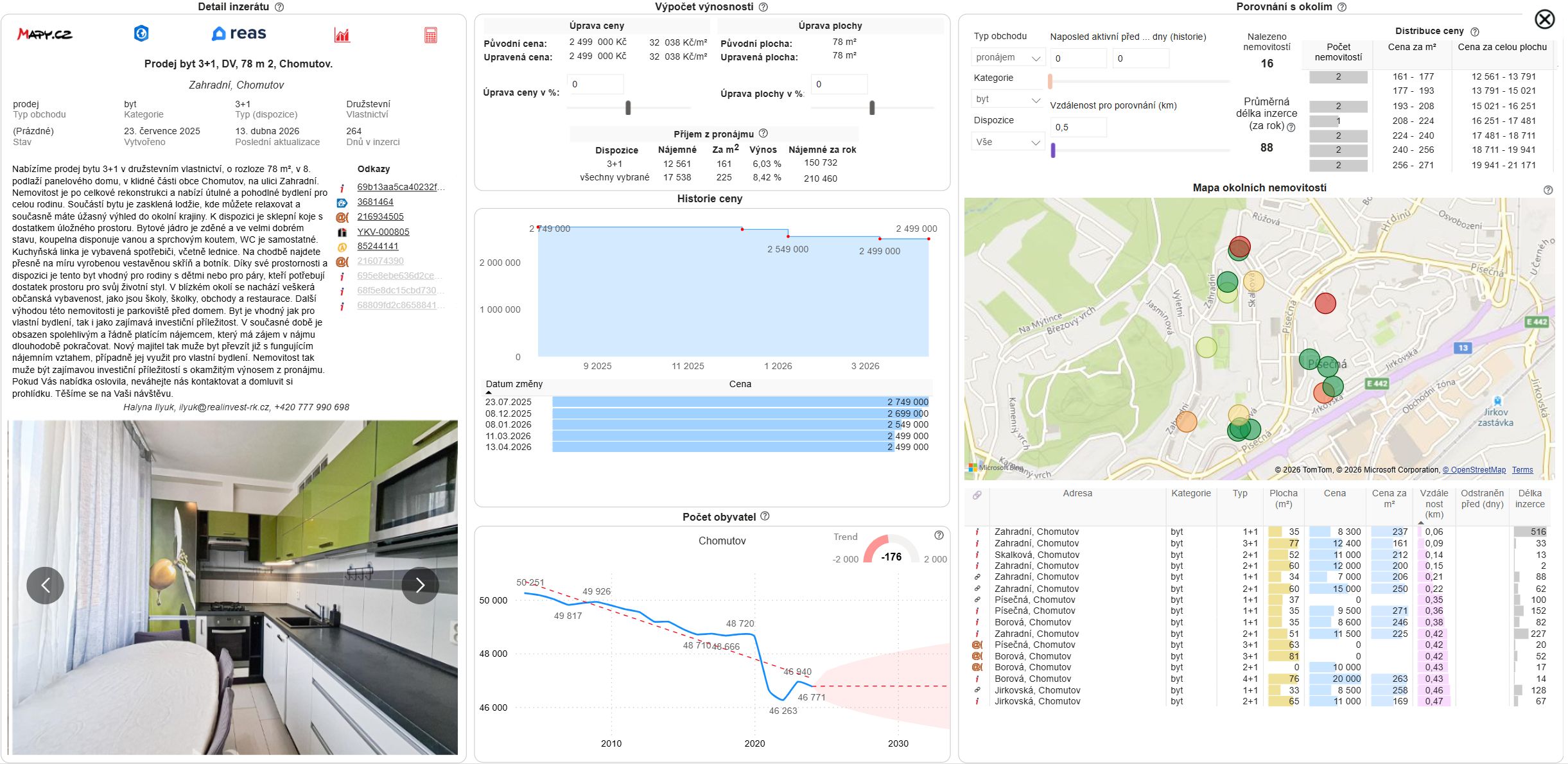Expand the Typ obchodu pronájem dropdown
Image resolution: width=1568 pixels, height=764 pixels.
click(1008, 58)
